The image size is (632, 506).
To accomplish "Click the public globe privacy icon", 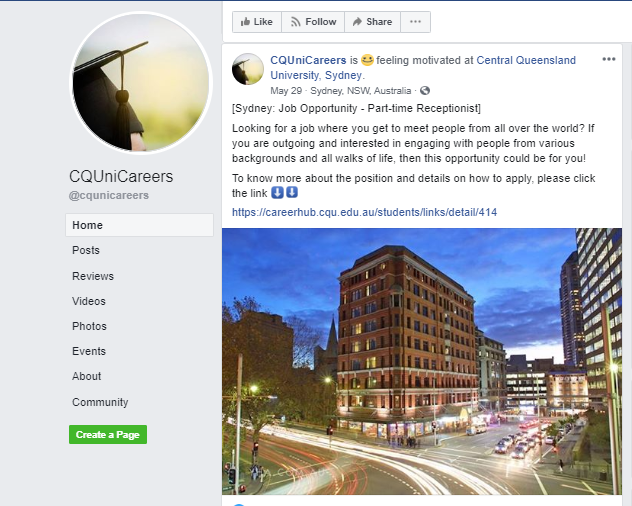I will (x=425, y=91).
